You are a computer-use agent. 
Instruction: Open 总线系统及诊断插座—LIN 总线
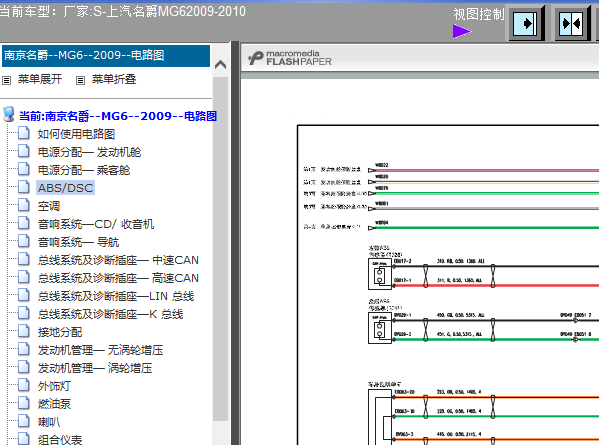click(116, 296)
